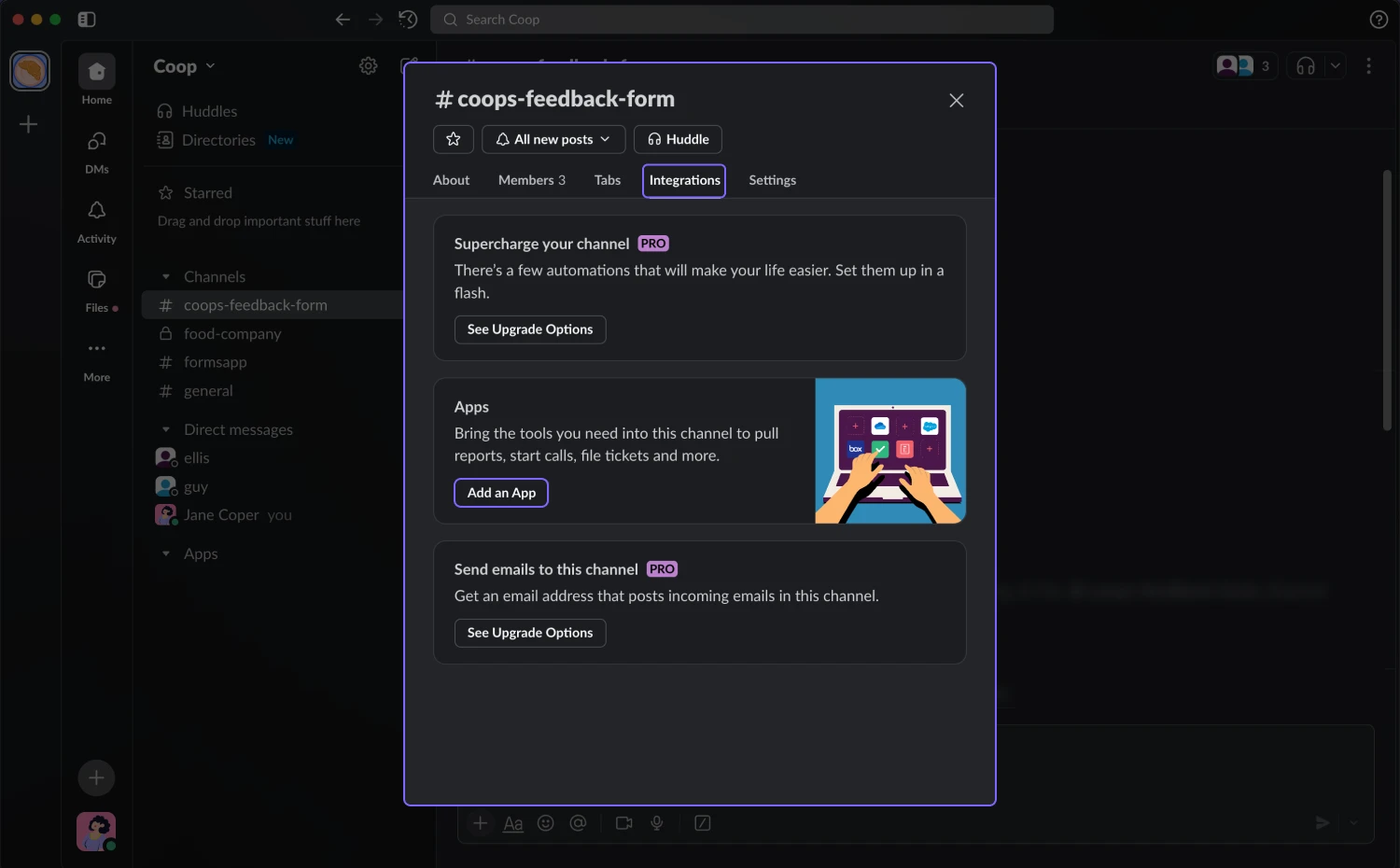Open Help via the question mark icon
Screen dimensions: 1400x868
[1379, 19]
